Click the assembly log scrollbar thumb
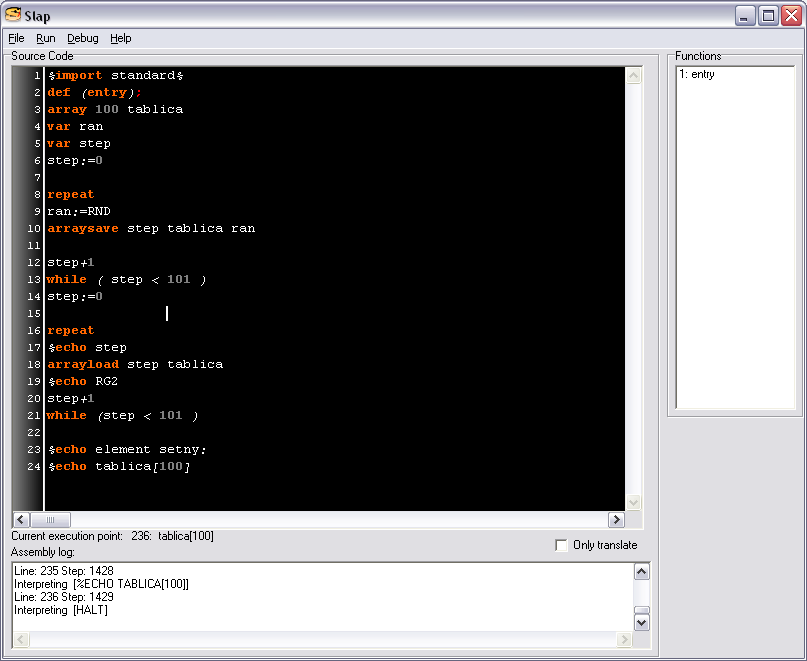 [642, 611]
